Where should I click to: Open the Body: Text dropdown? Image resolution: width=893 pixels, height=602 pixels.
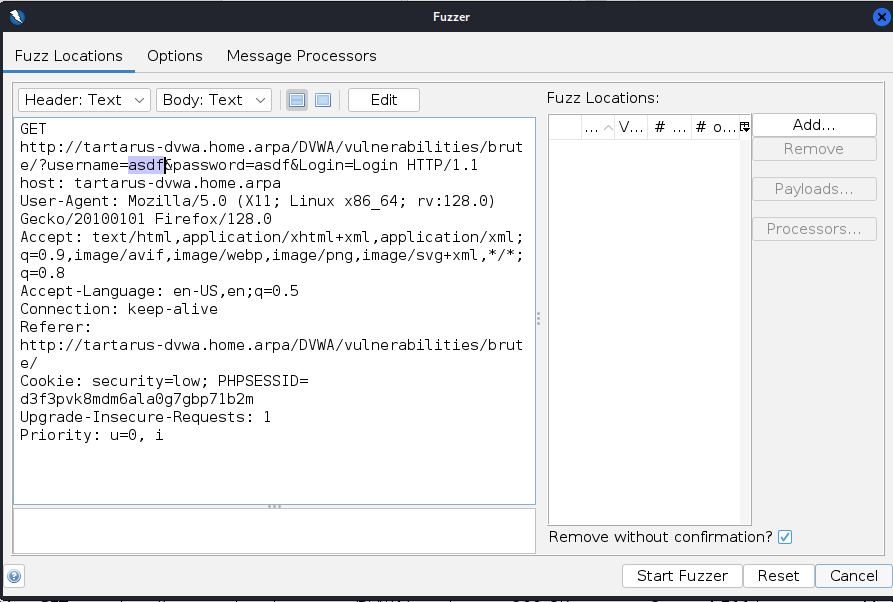pyautogui.click(x=214, y=100)
